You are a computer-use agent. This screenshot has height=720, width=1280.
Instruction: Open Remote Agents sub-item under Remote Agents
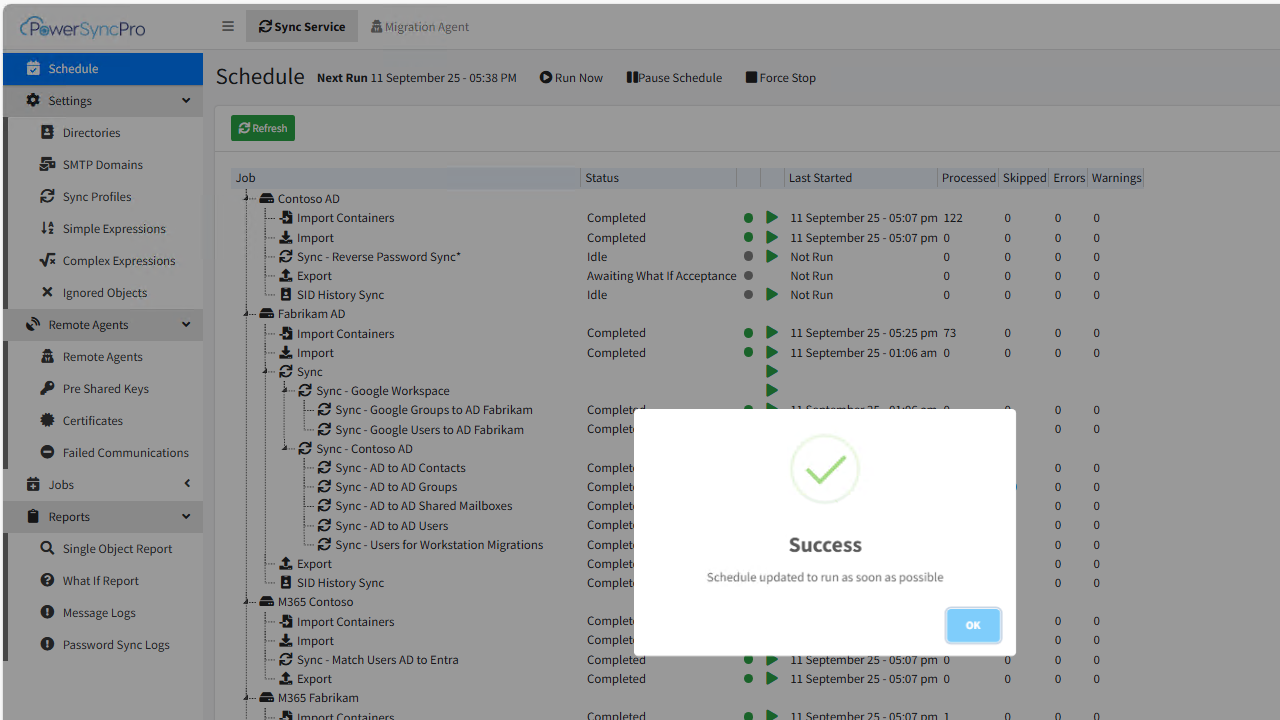coord(105,357)
